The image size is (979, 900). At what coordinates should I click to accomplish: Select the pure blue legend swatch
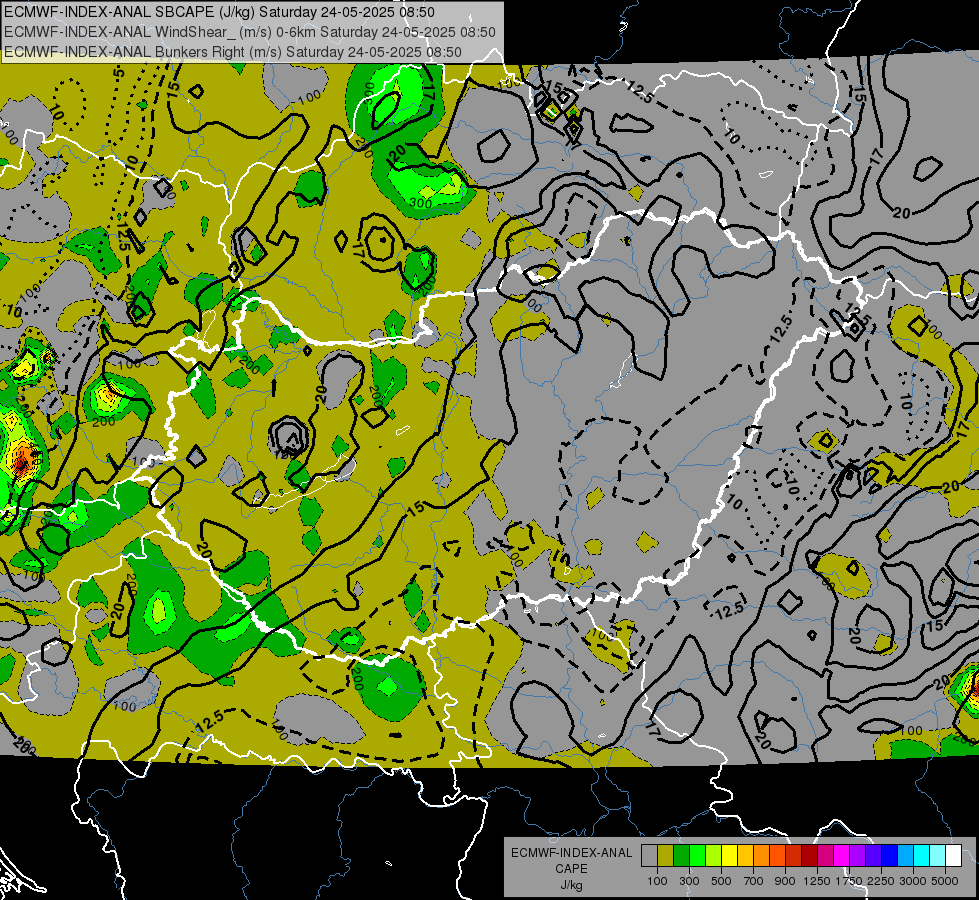(889, 856)
